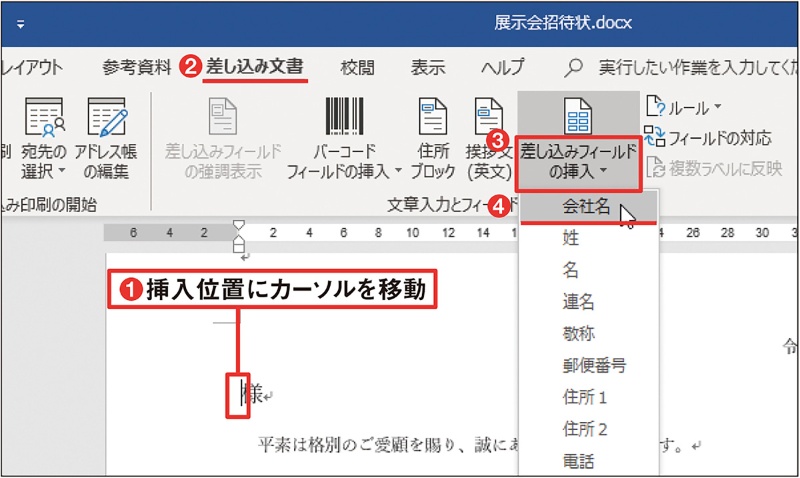Open the ヘルプ tab
800x478 pixels.
click(502, 67)
